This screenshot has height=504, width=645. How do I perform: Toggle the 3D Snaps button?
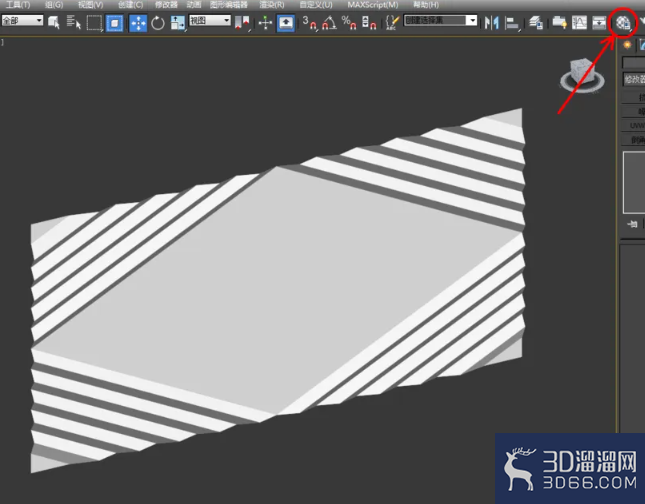pyautogui.click(x=310, y=23)
